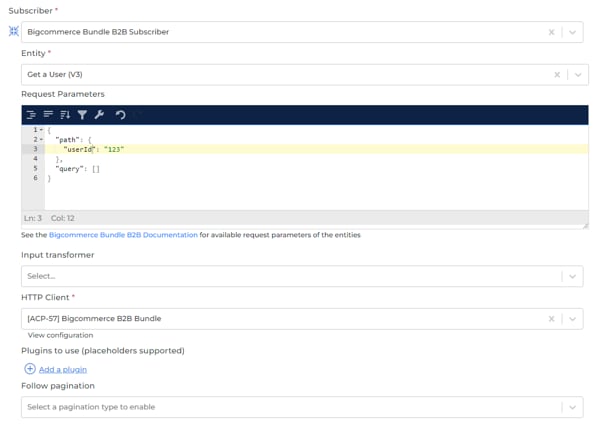Expand the Input transformer dropdown
The image size is (600, 427).
pos(572,276)
